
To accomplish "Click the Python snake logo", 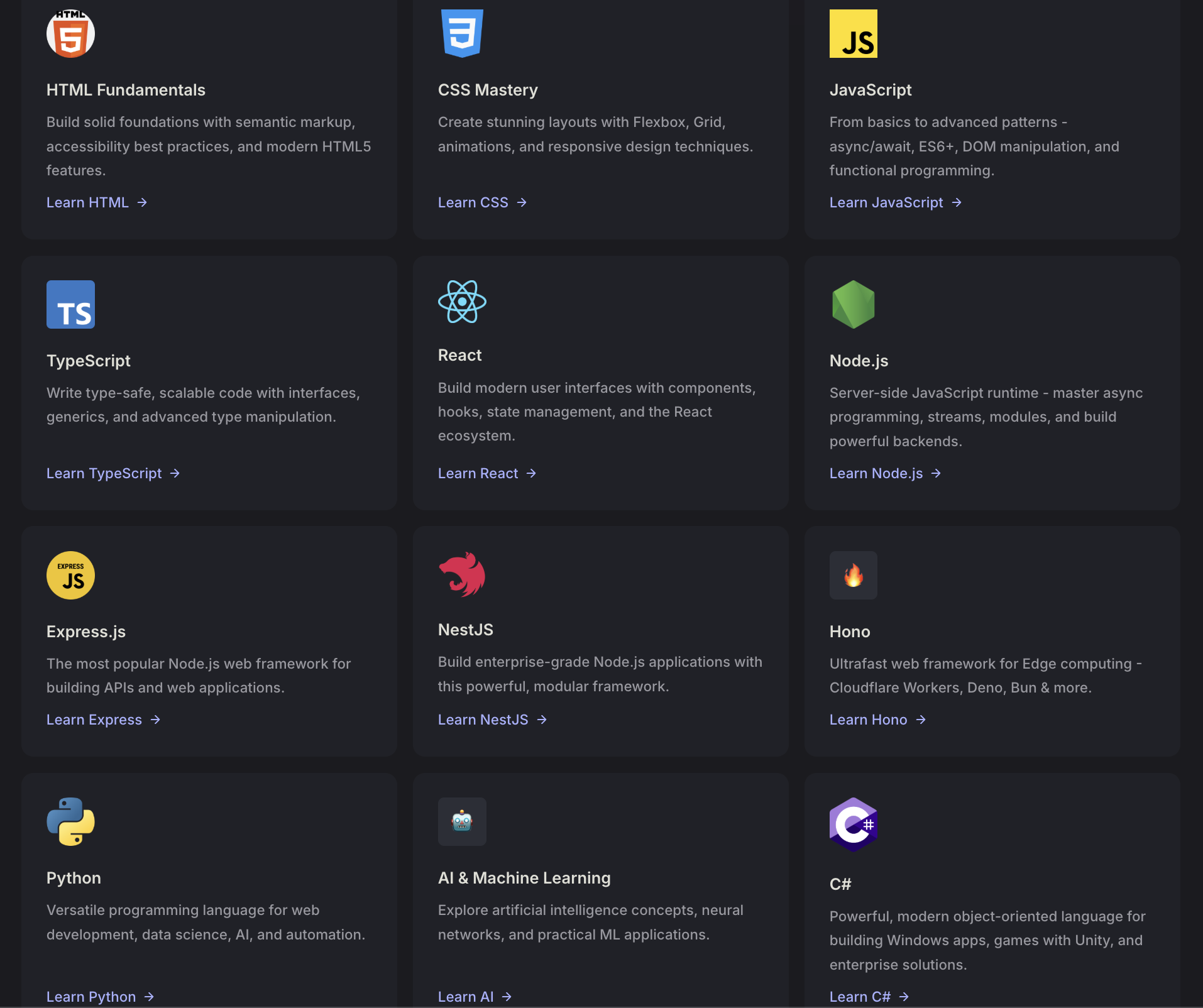I will click(x=70, y=822).
